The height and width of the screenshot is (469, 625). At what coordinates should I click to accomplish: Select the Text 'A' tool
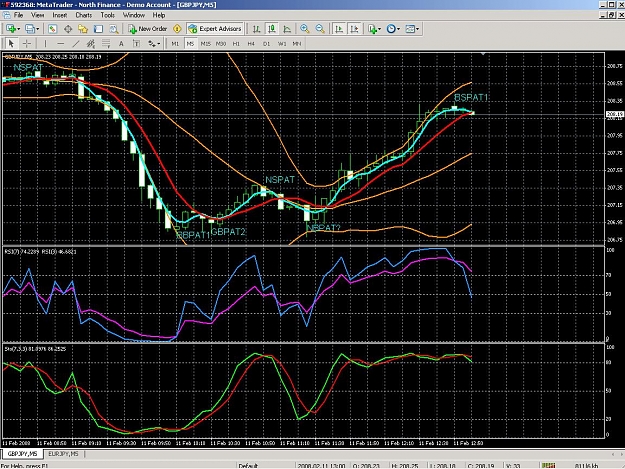coord(121,43)
